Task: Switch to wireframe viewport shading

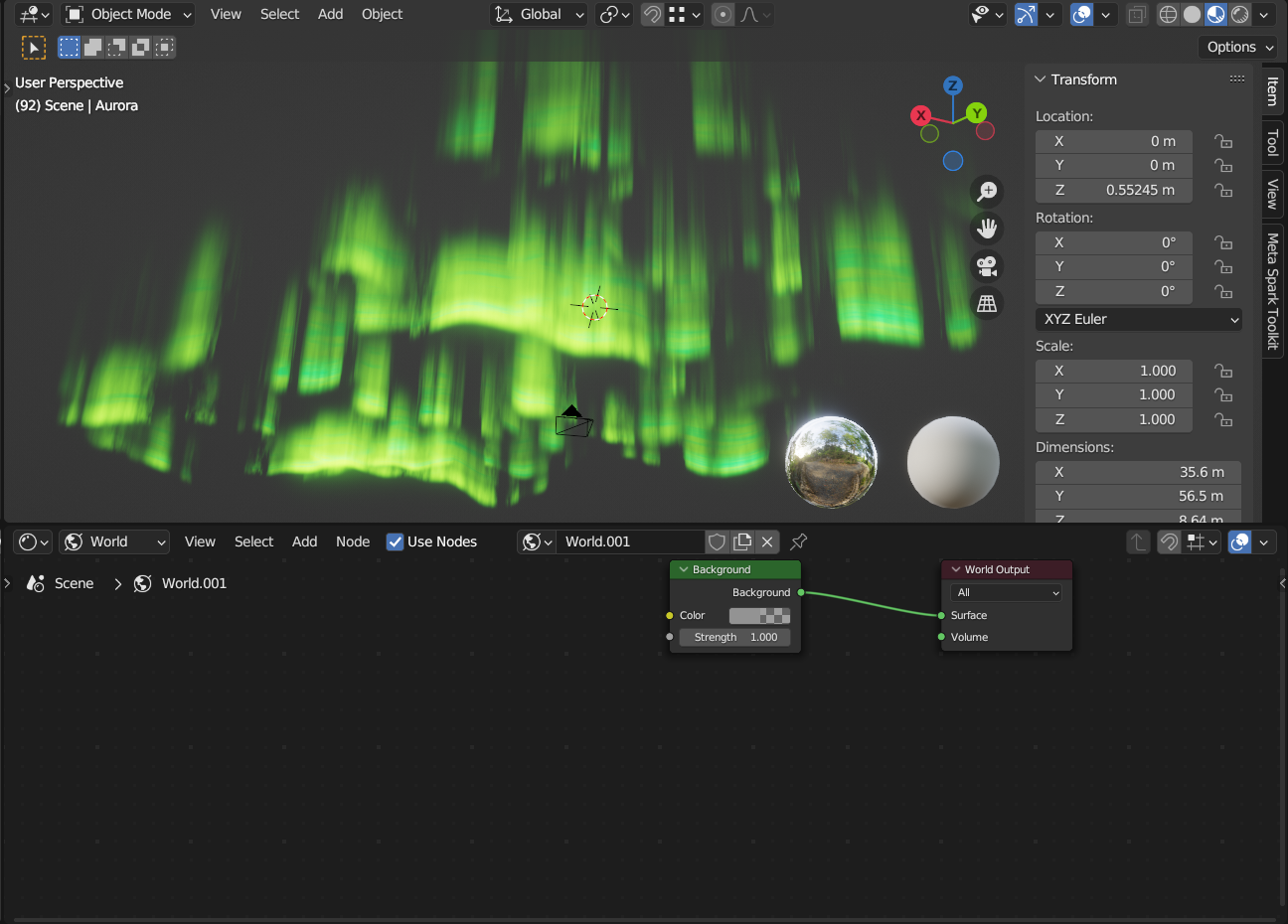Action: point(1169,14)
